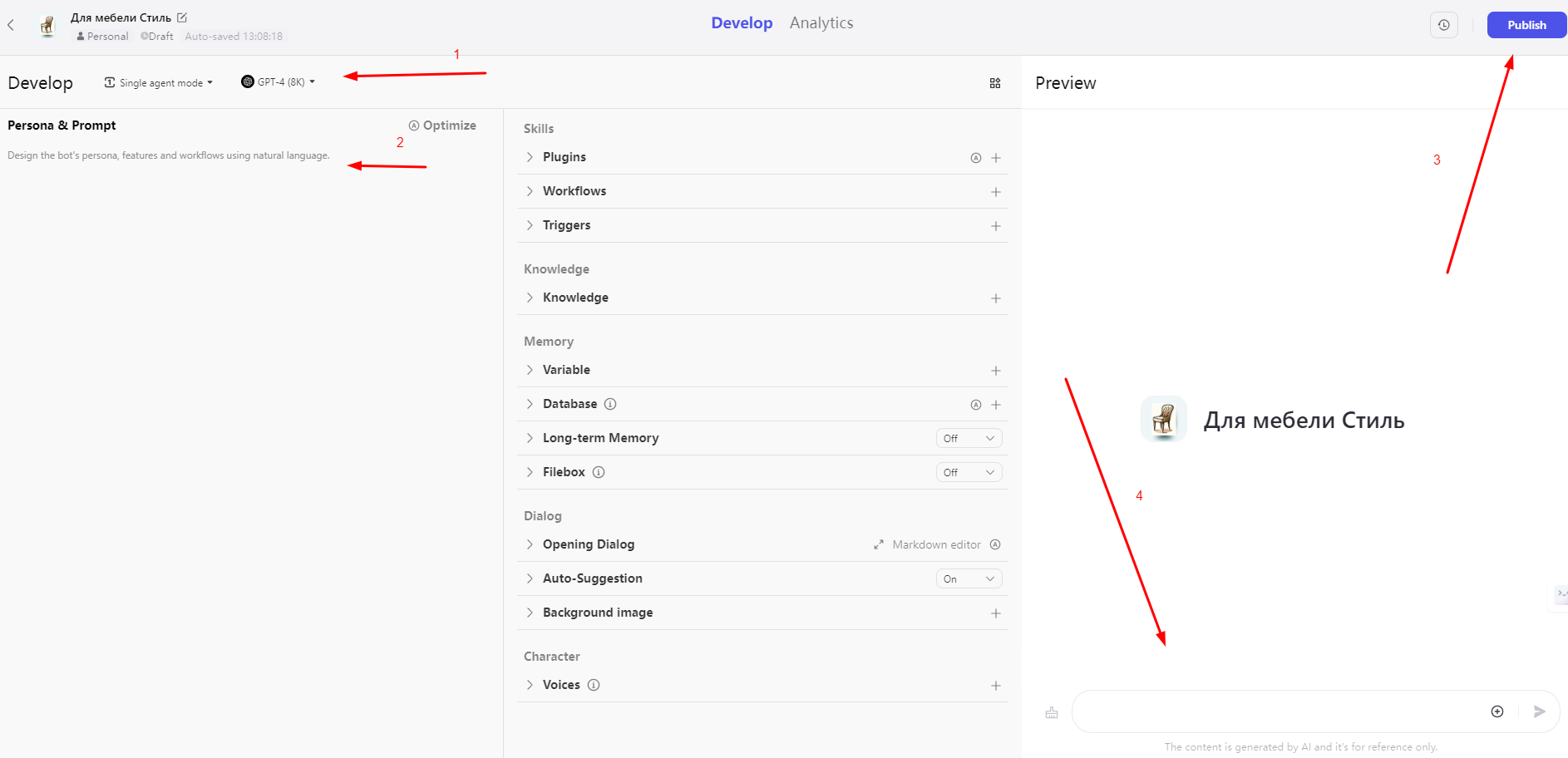
Task: Expand the Long-term Memory section
Action: tap(530, 438)
